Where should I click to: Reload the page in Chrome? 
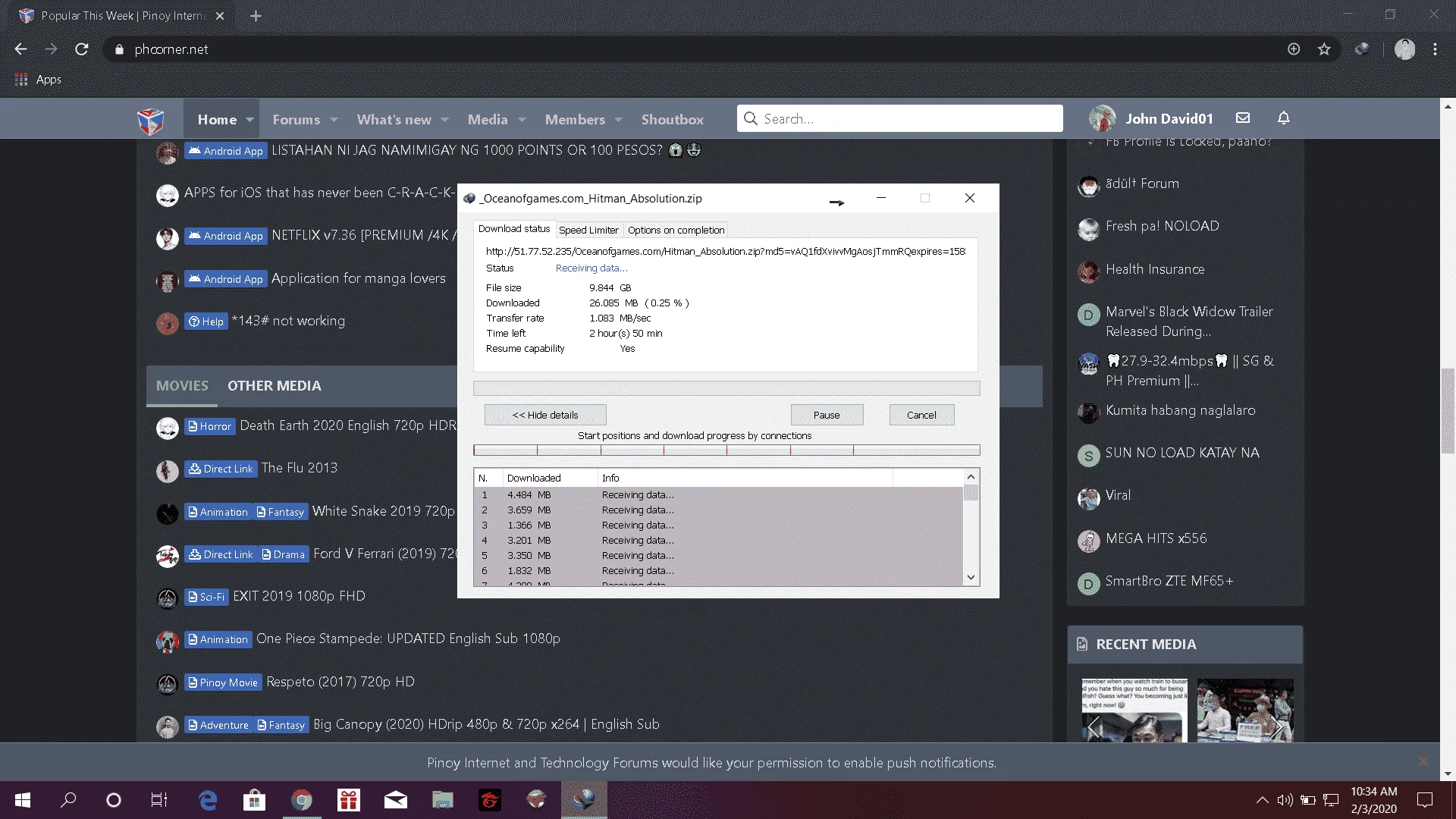(82, 49)
